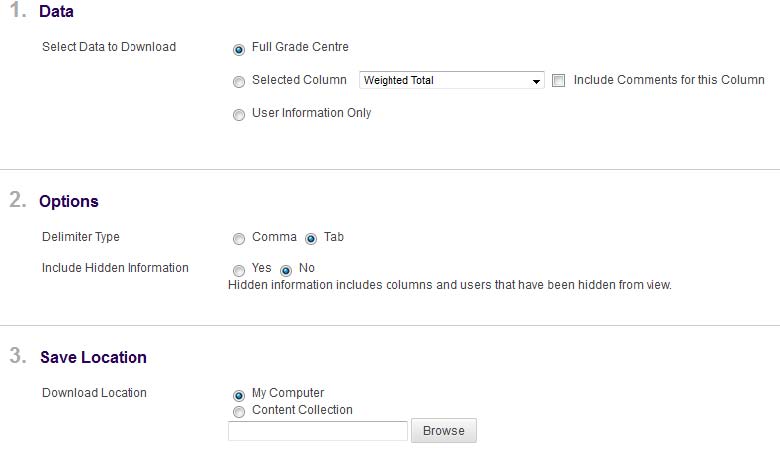Image resolution: width=780 pixels, height=451 pixels.
Task: Select Content Collection as download location
Action: click(239, 411)
